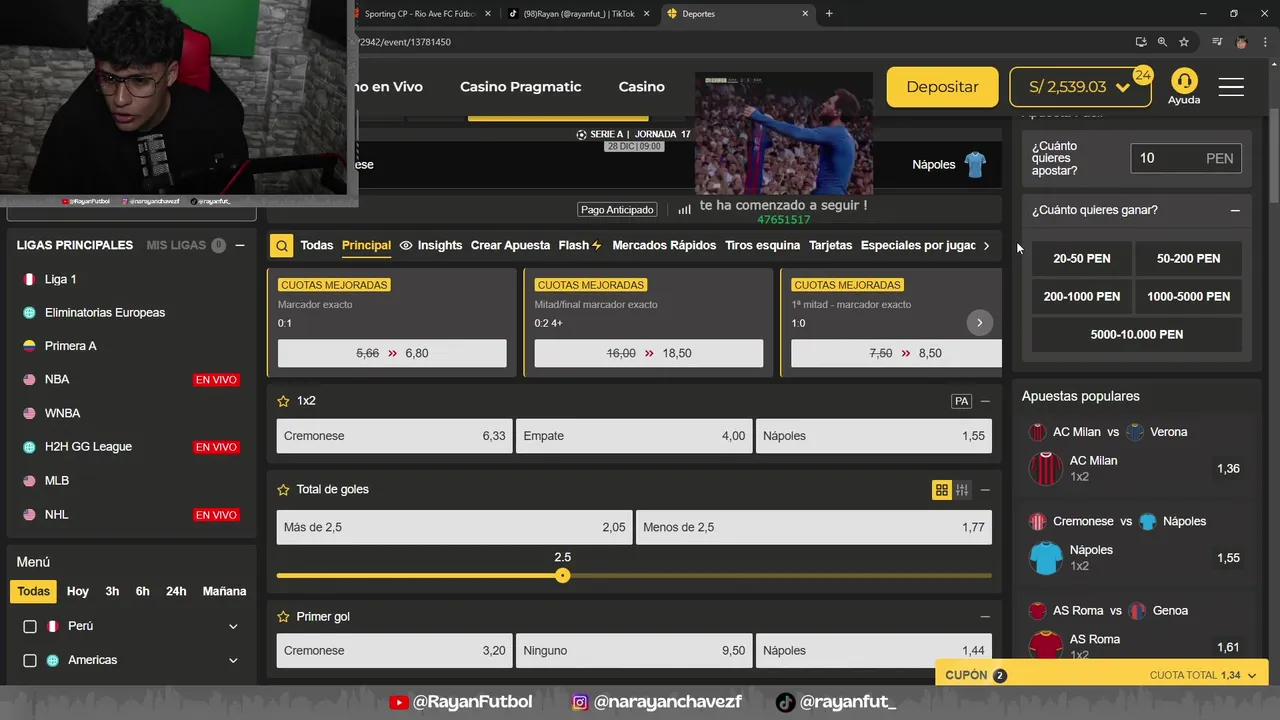Favorite the 1x2 market star

pos(283,401)
